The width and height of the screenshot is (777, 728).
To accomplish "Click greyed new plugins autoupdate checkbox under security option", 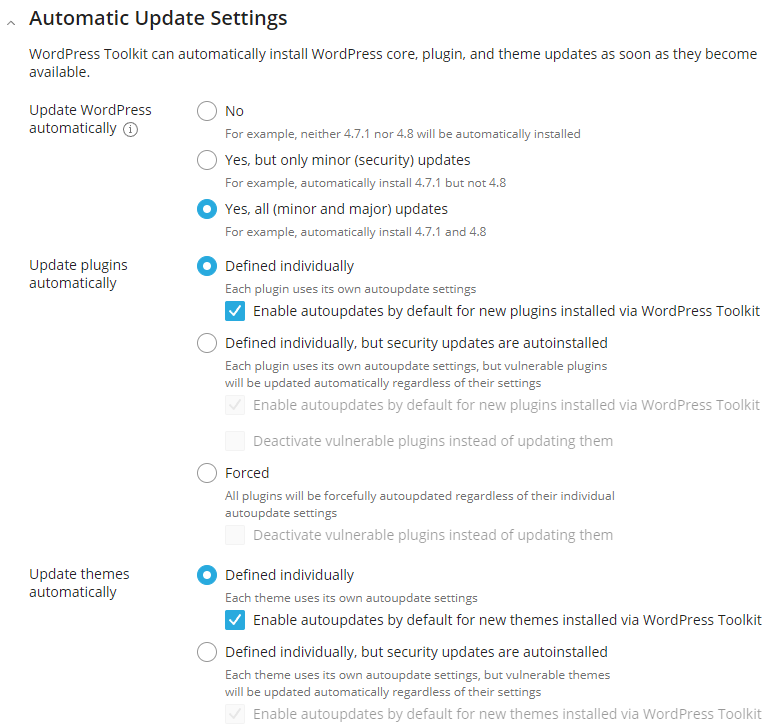I will tap(235, 405).
